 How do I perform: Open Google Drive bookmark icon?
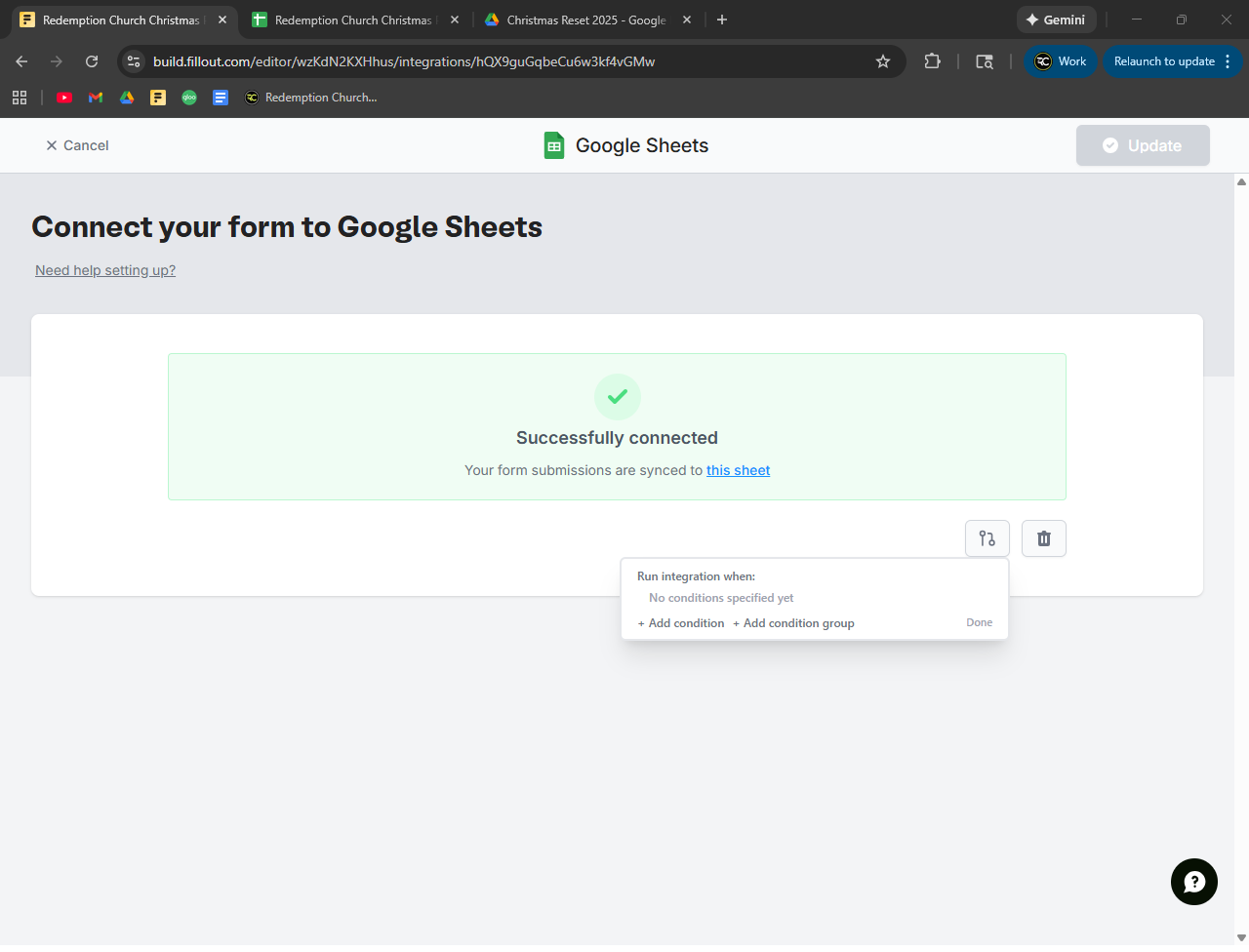(x=127, y=98)
